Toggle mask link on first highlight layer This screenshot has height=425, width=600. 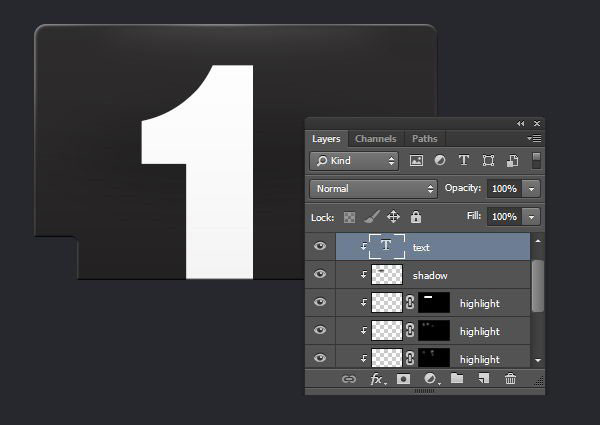point(410,303)
